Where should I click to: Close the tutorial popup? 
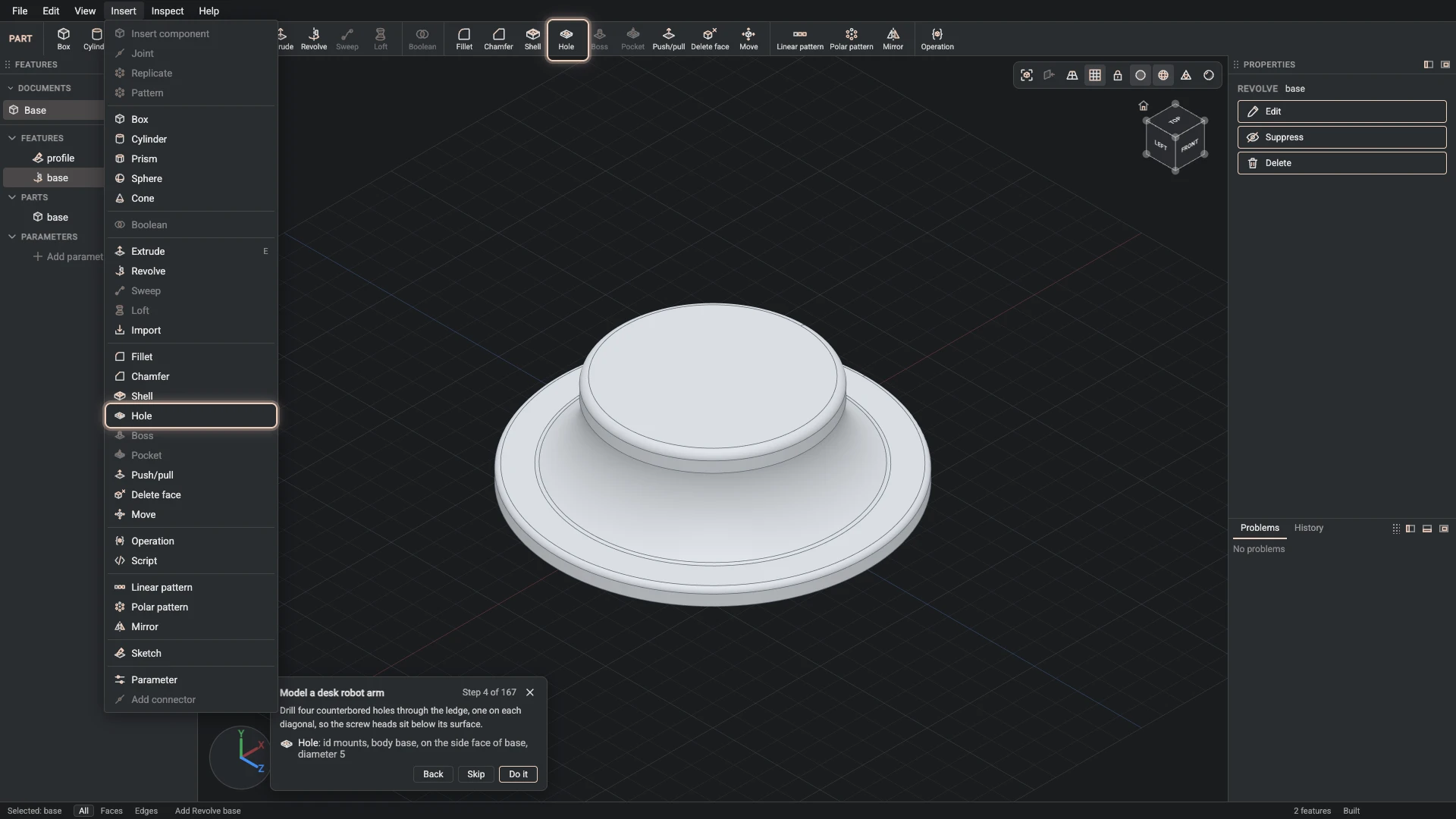[x=530, y=692]
